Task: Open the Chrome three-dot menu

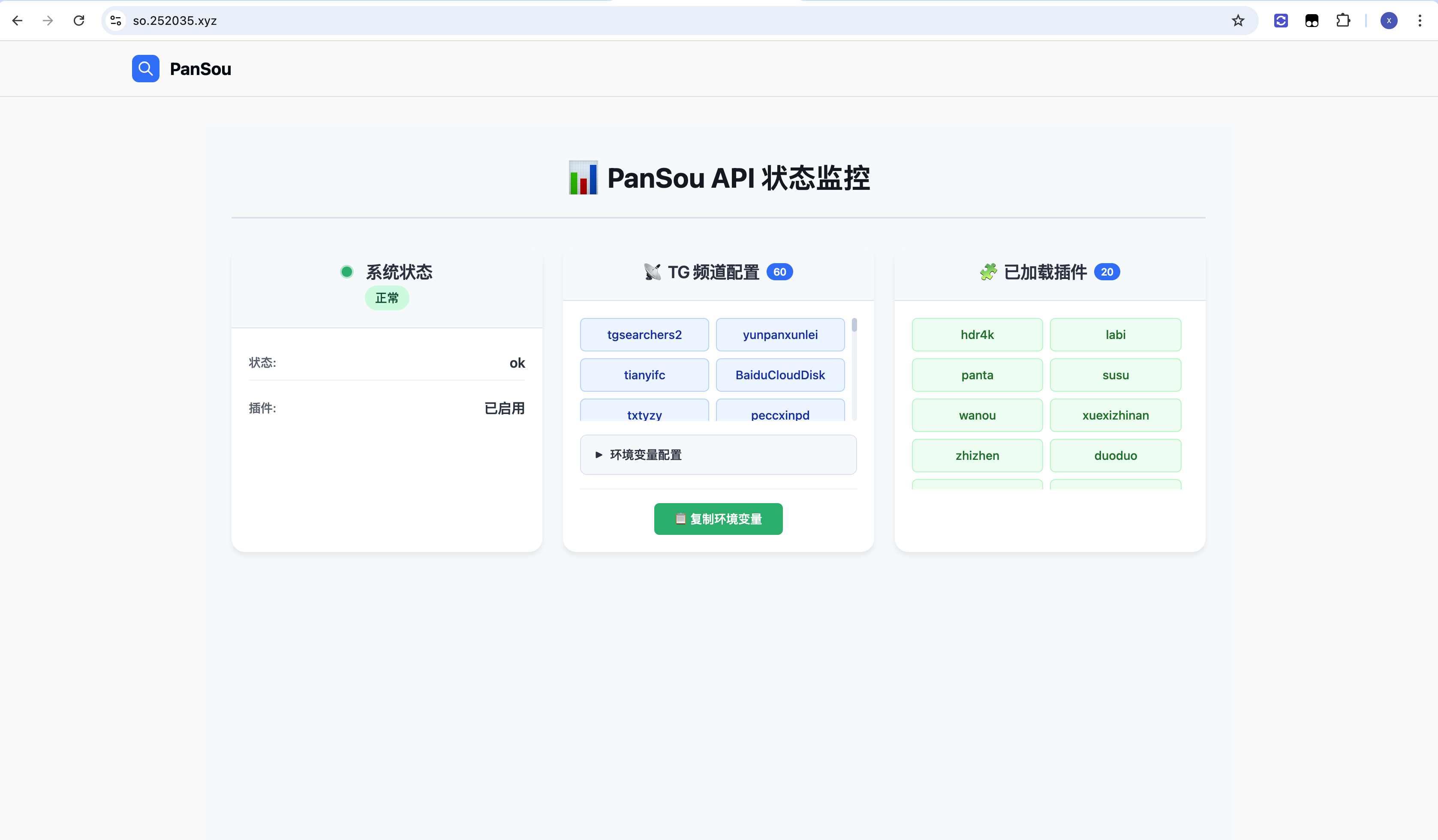Action: 1420,21
